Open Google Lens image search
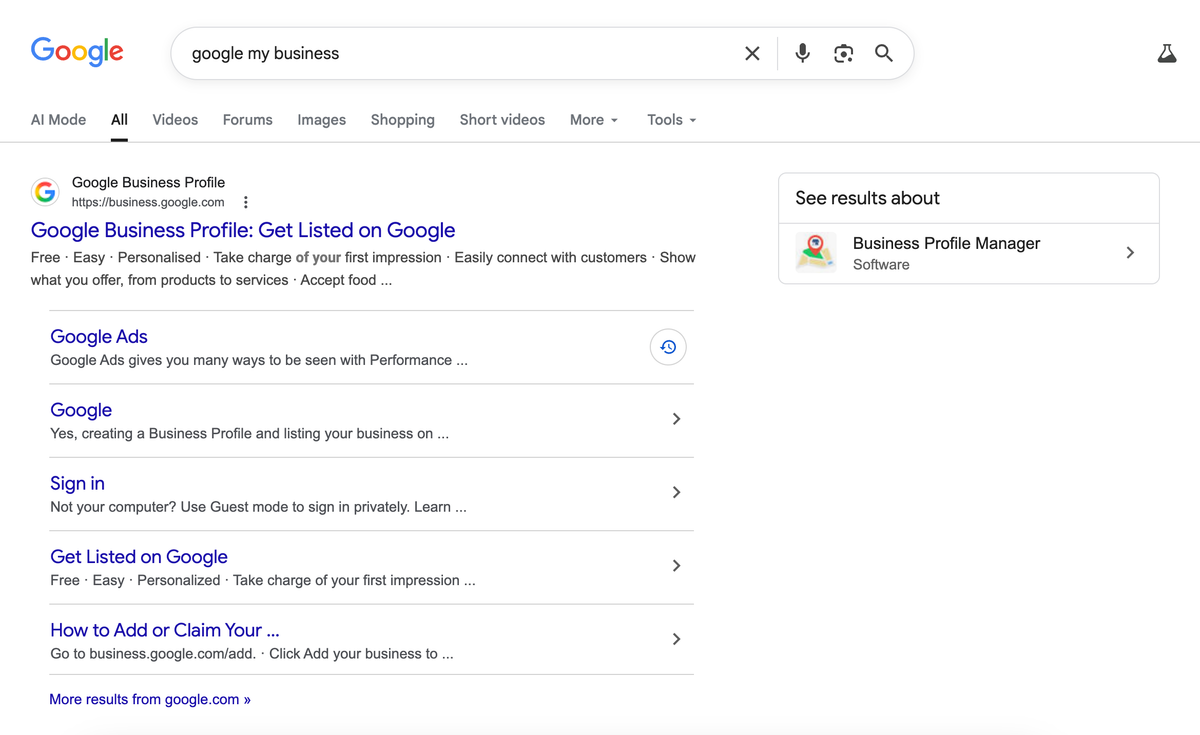1200x735 pixels. [x=843, y=53]
